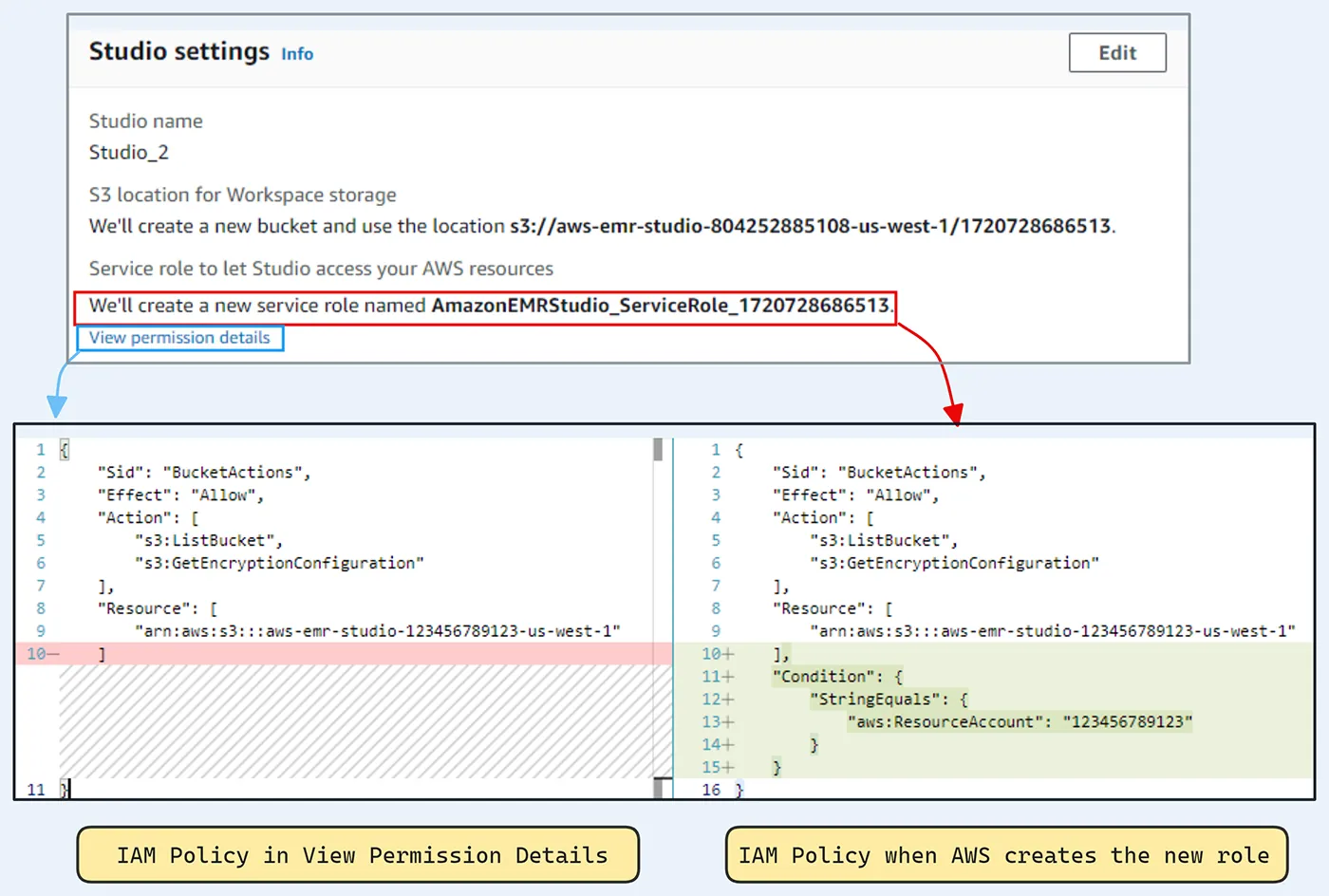Click "s3:ListBucket" action in the left pane
Image resolution: width=1329 pixels, height=896 pixels.
(x=209, y=541)
